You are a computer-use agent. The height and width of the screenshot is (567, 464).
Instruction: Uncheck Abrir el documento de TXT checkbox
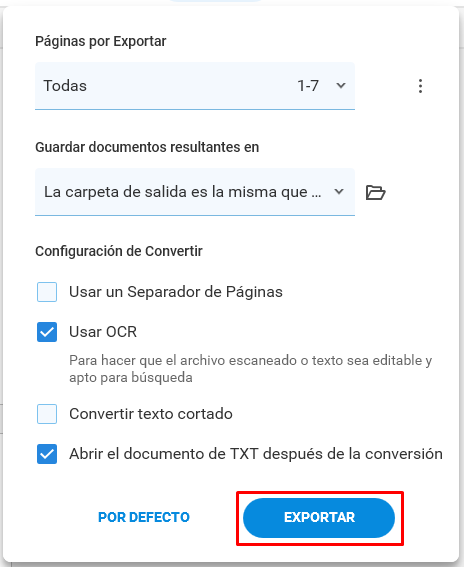pyautogui.click(x=47, y=454)
